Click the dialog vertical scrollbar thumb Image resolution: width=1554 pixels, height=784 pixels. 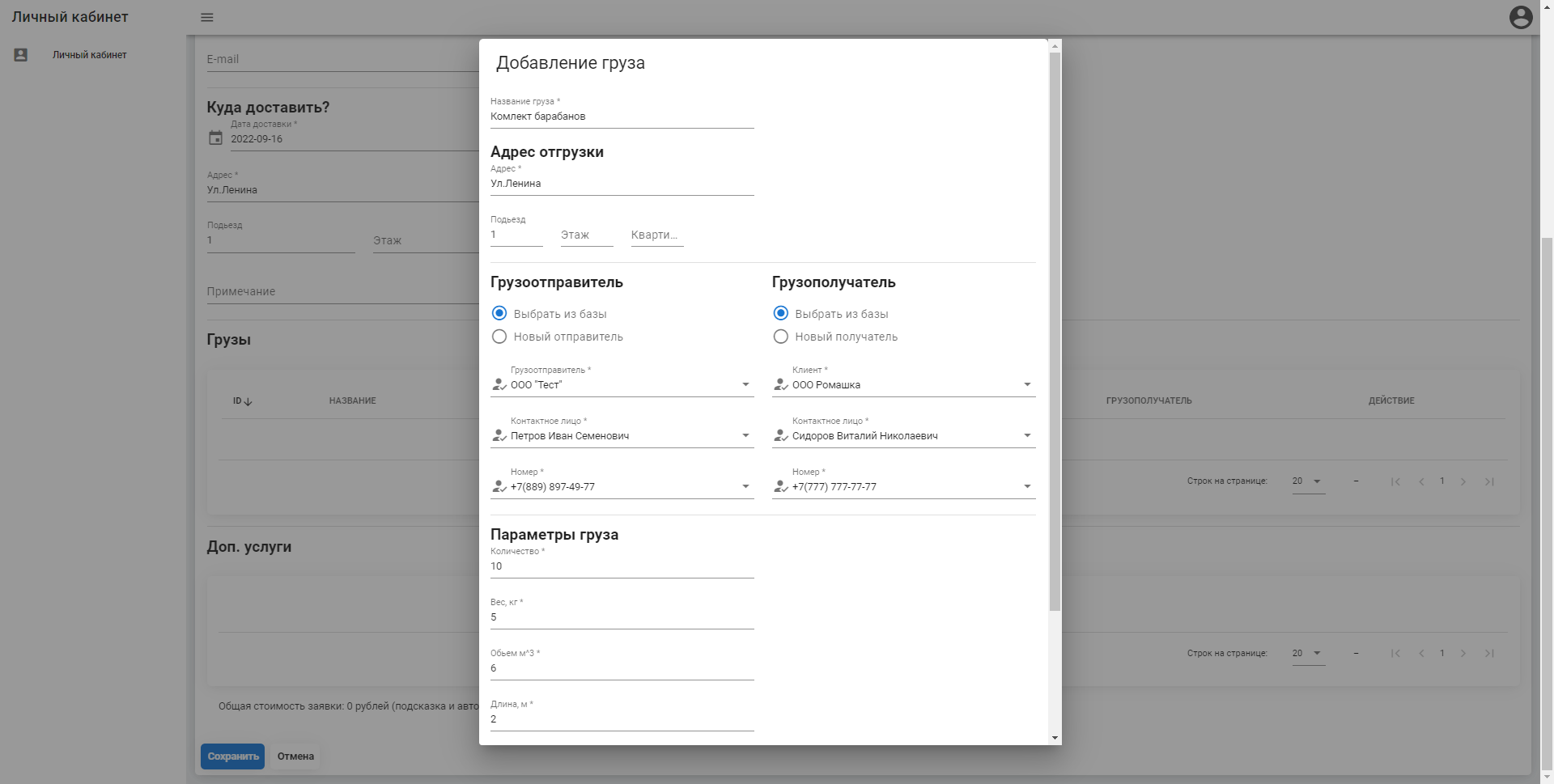(1055, 332)
